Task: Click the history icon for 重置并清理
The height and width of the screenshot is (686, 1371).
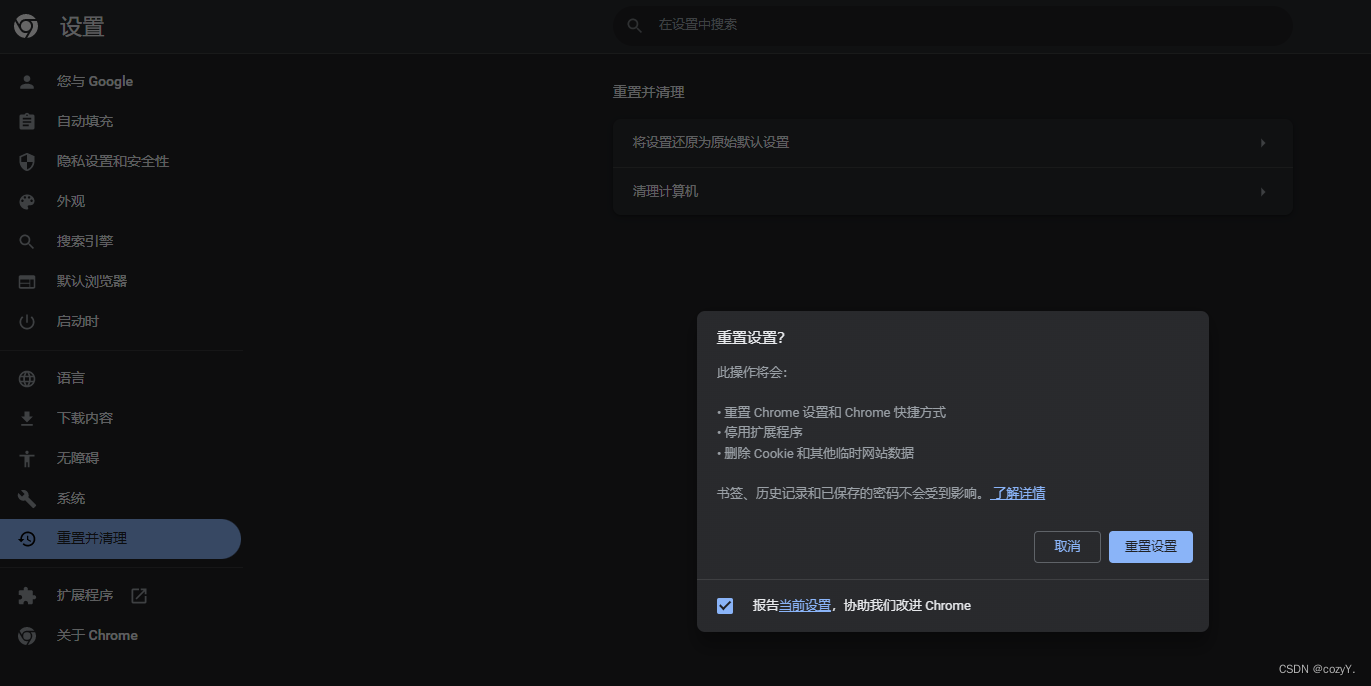Action: (27, 539)
